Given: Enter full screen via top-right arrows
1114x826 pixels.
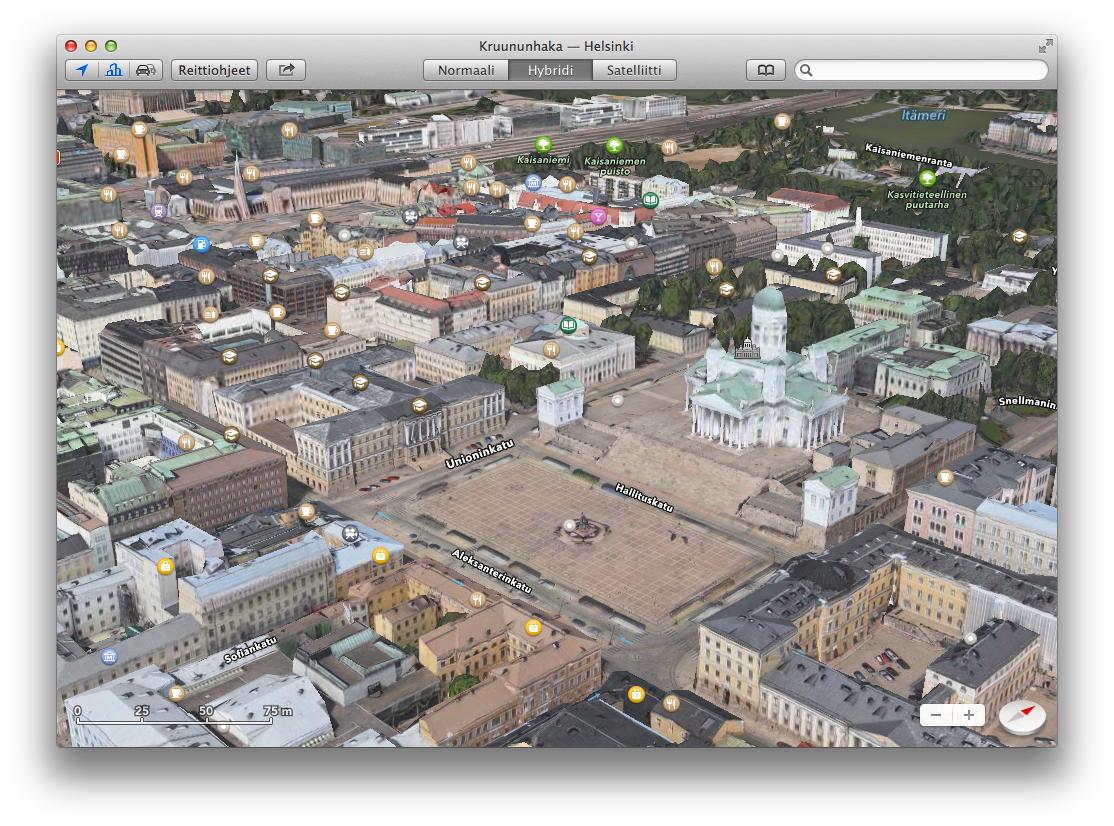Looking at the screenshot, I should (1045, 46).
